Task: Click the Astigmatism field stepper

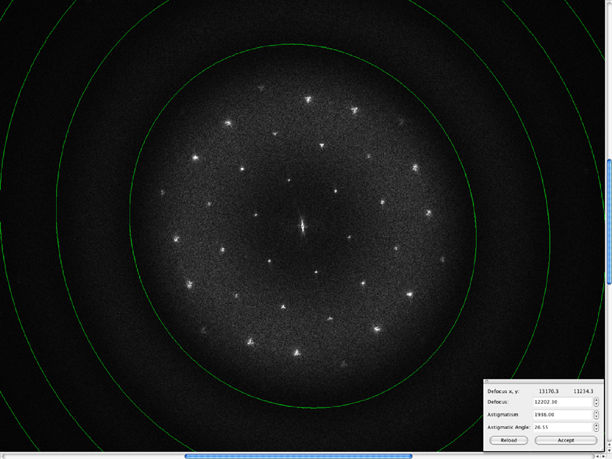Action: 596,415
